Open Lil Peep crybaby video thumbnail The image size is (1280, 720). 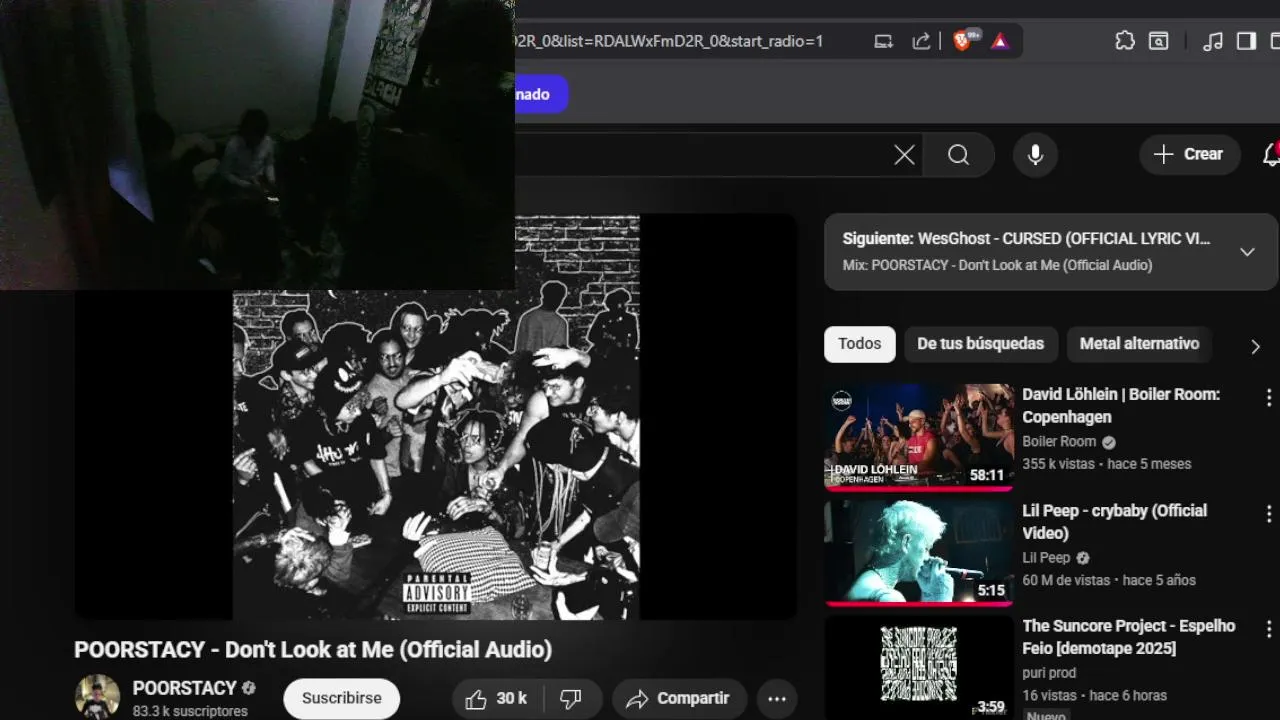tap(919, 553)
